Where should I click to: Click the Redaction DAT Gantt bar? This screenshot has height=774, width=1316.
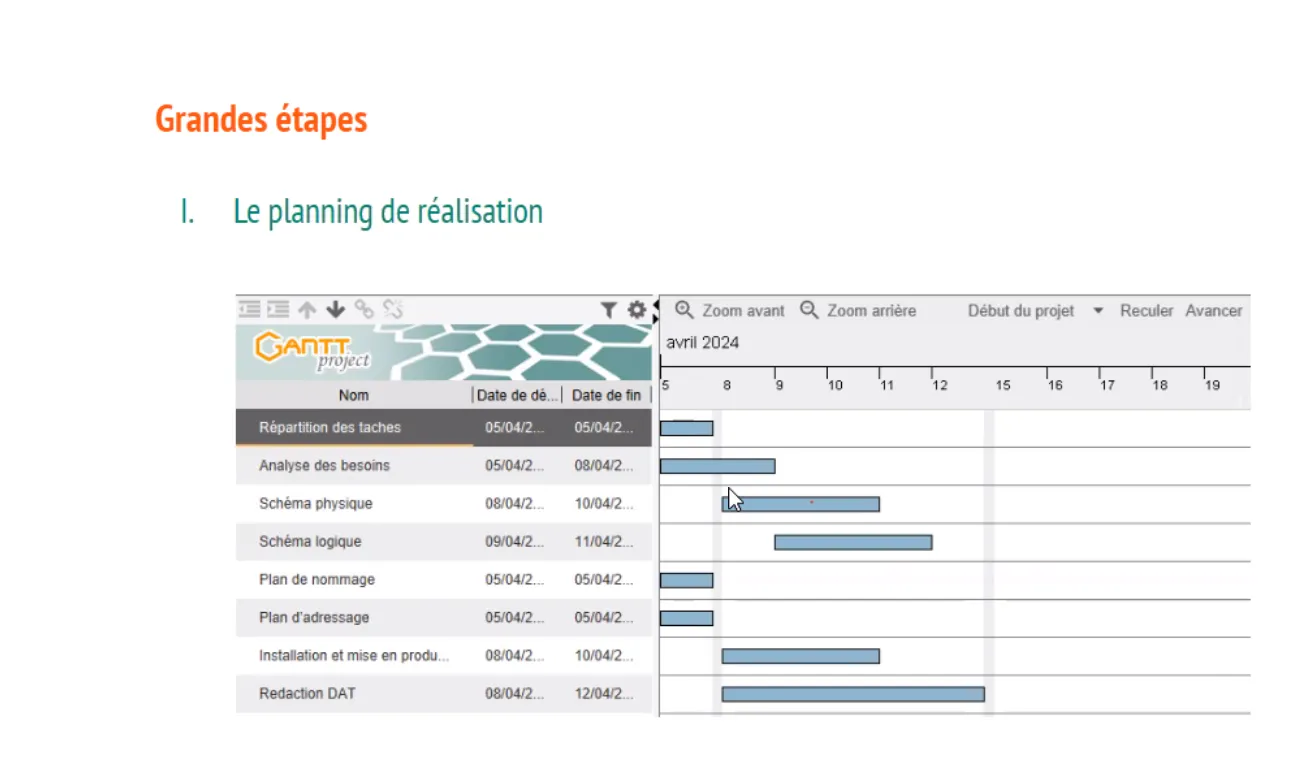[x=853, y=694]
